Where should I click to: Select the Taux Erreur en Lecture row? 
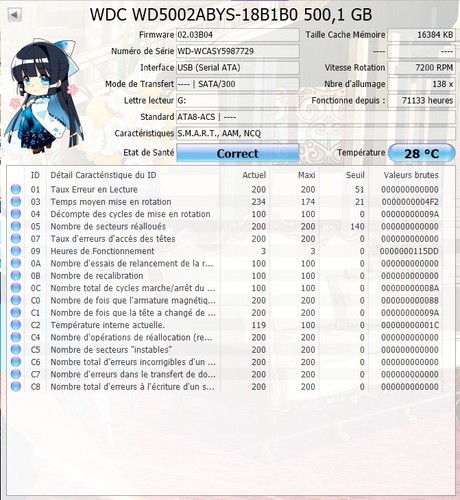(225, 189)
